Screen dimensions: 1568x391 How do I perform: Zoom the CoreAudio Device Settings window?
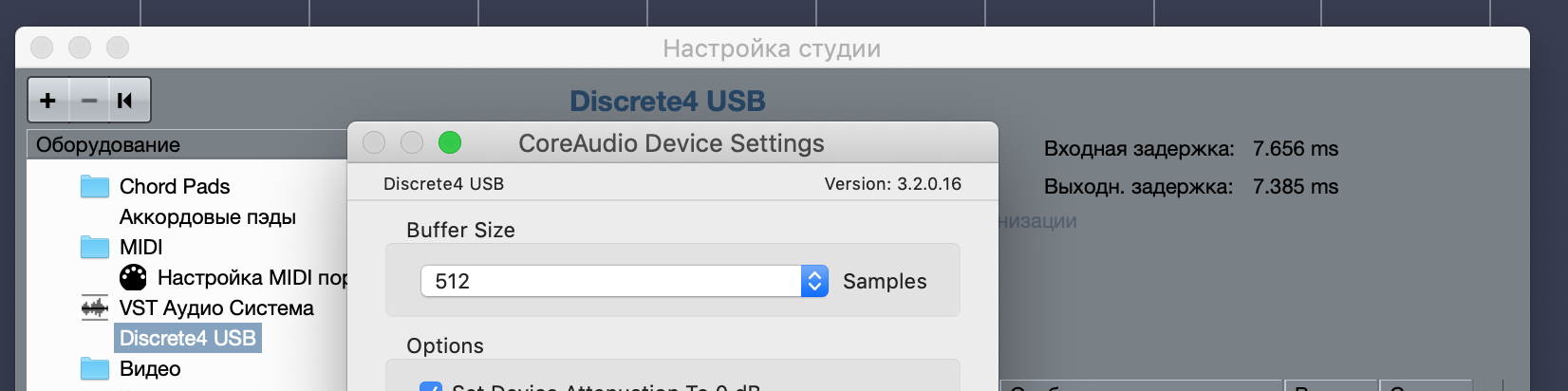click(x=450, y=142)
